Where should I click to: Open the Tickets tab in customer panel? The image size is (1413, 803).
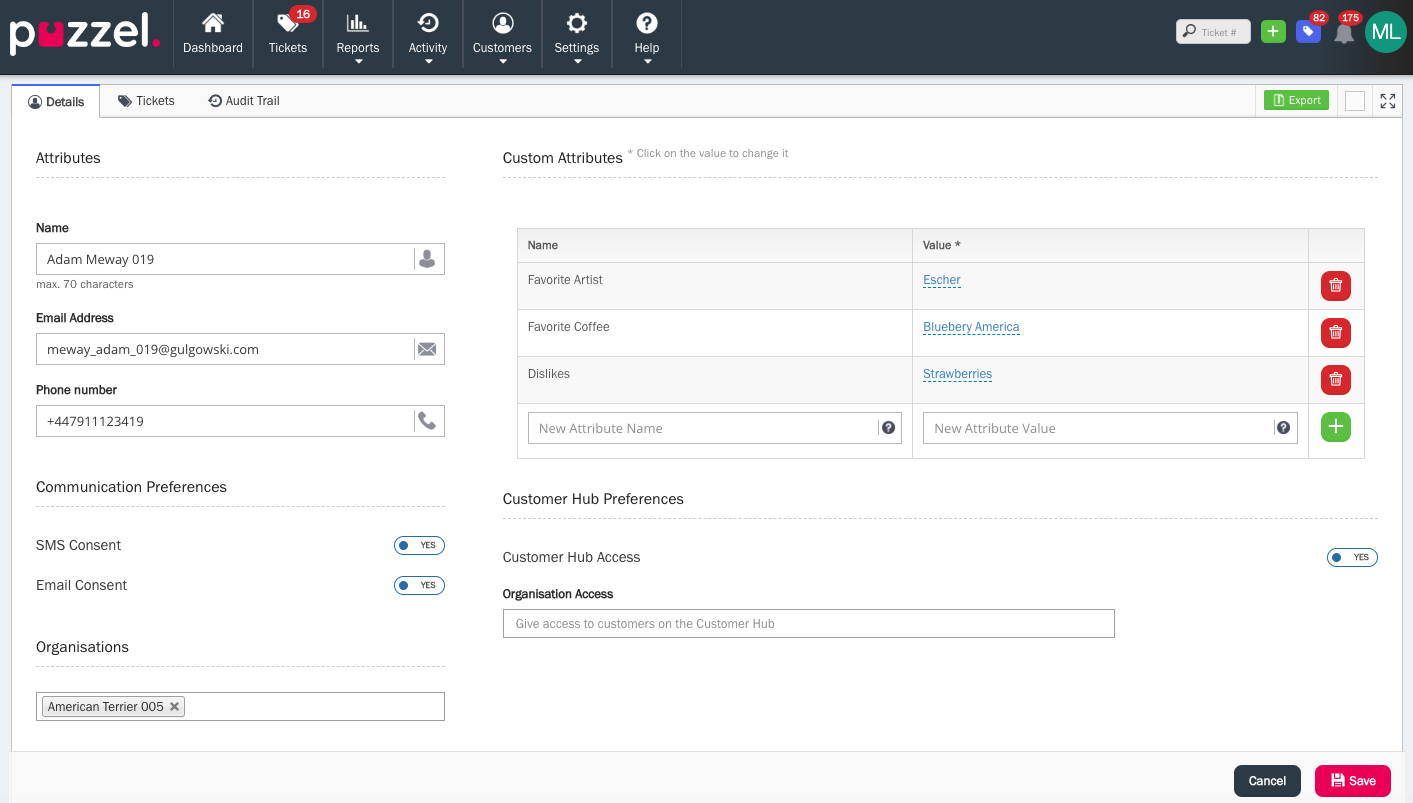[146, 101]
